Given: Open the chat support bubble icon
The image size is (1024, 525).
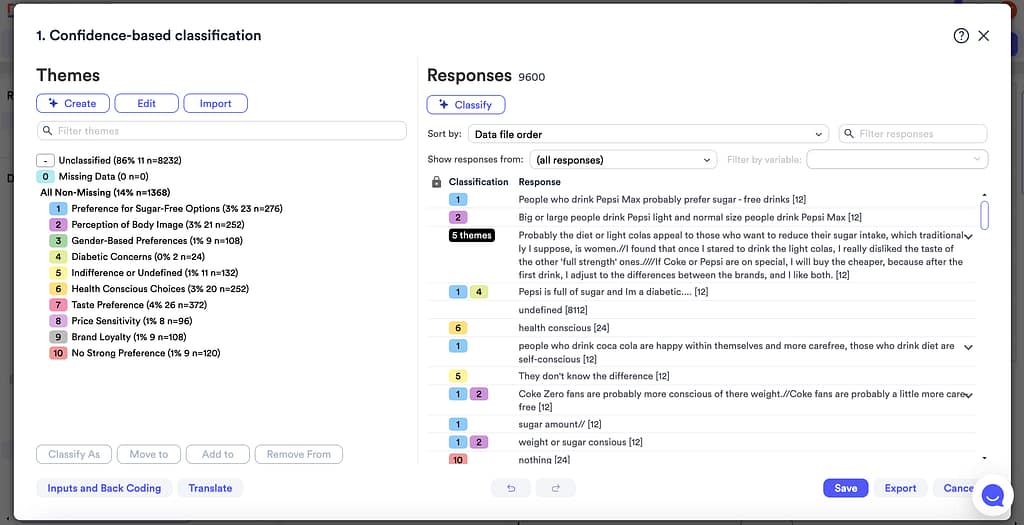Looking at the screenshot, I should pos(991,495).
